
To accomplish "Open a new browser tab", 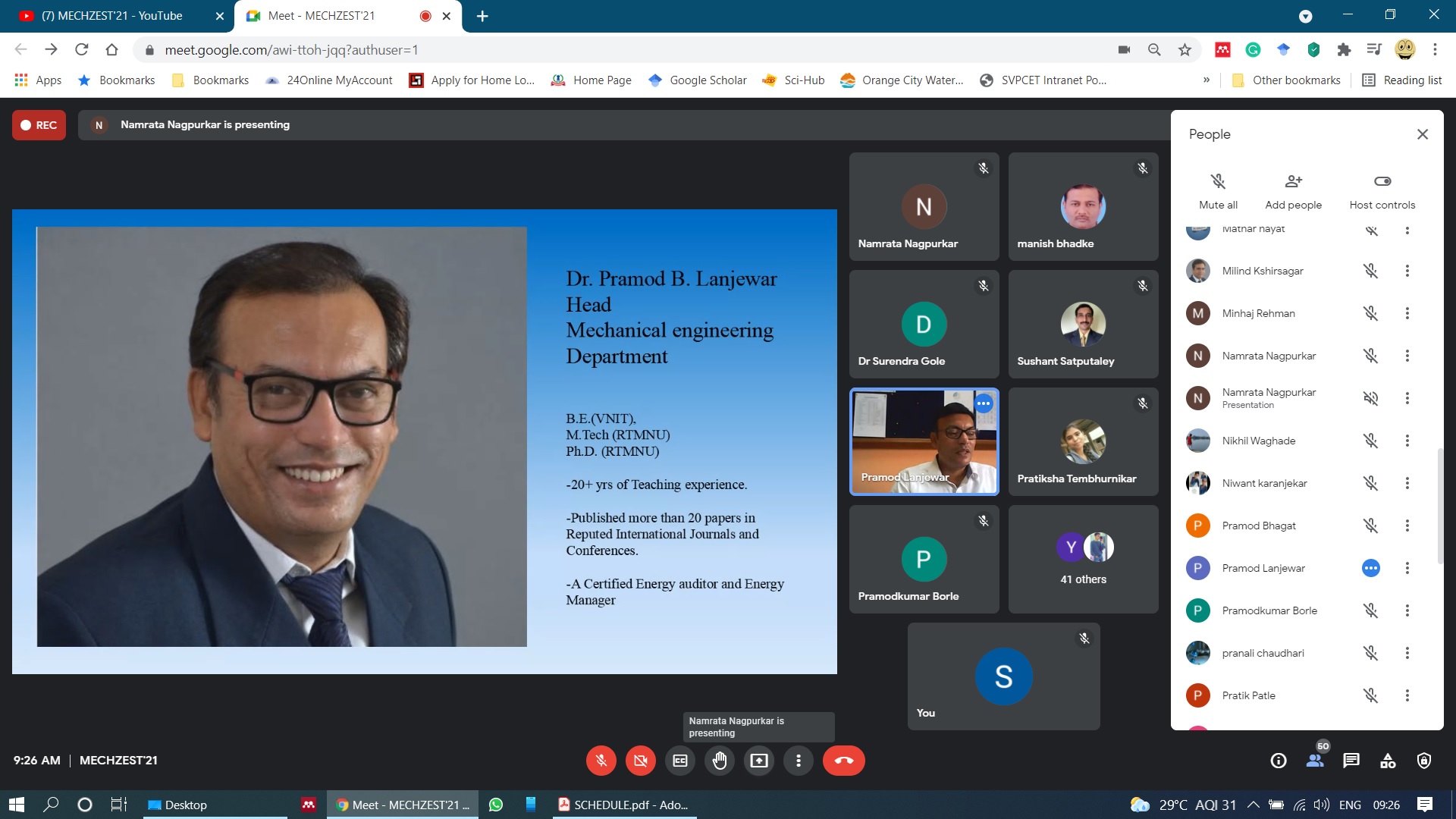I will [482, 16].
